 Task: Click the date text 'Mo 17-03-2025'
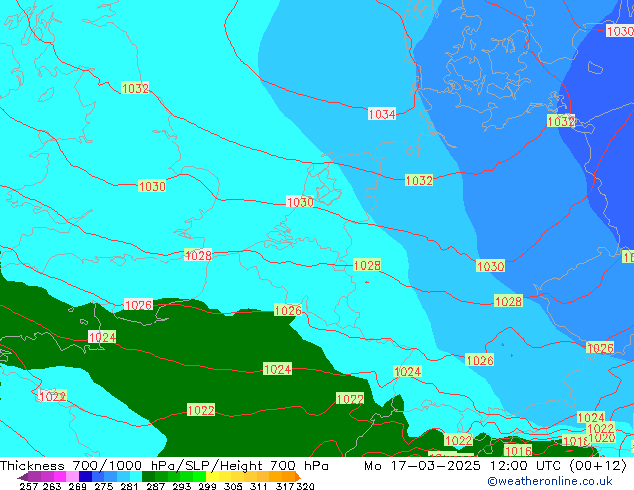[422, 466]
